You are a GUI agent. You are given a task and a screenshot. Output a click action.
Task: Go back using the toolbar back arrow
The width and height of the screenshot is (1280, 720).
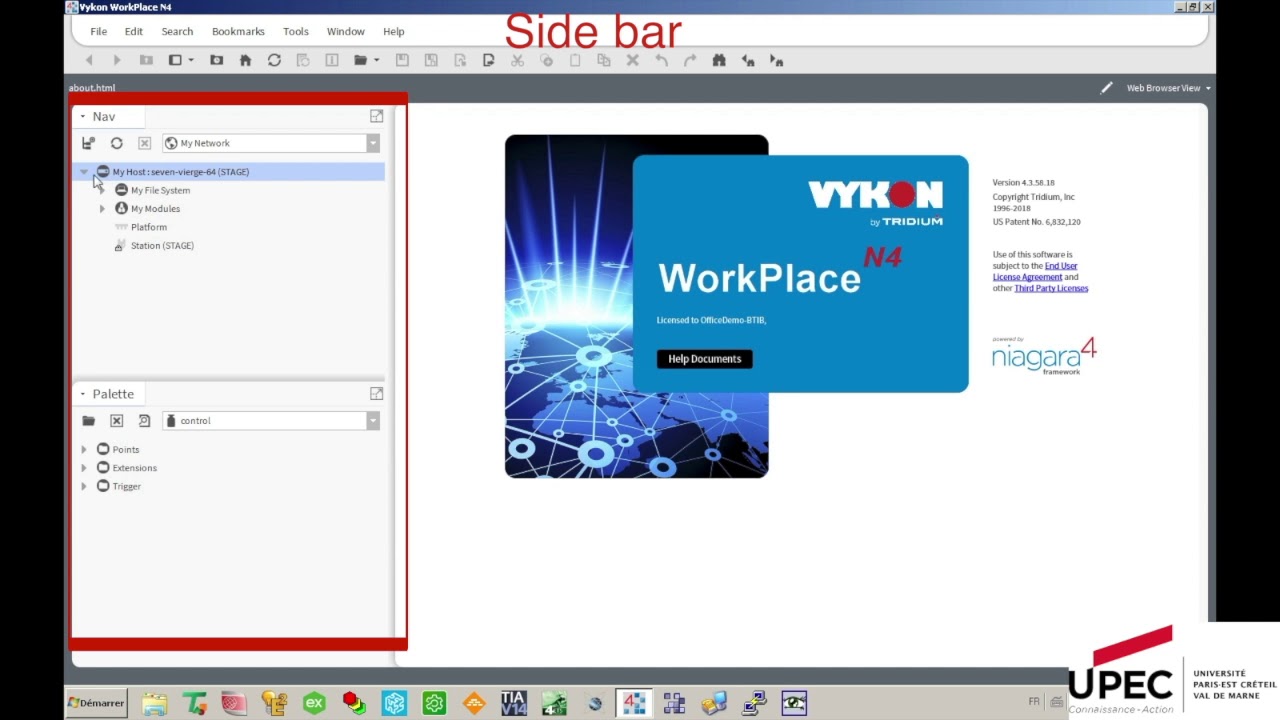click(88, 61)
